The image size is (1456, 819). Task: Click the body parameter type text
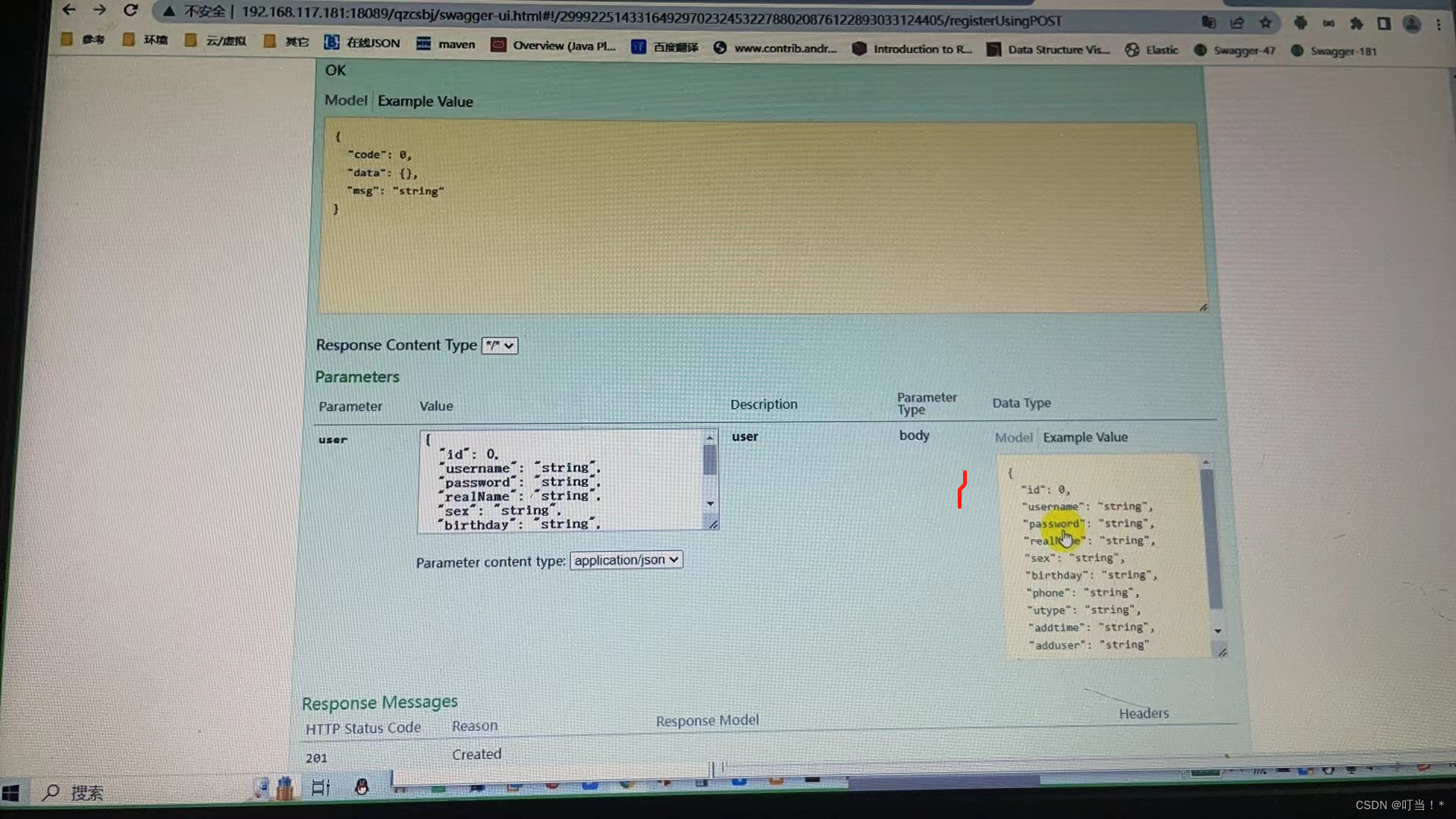pyautogui.click(x=914, y=435)
